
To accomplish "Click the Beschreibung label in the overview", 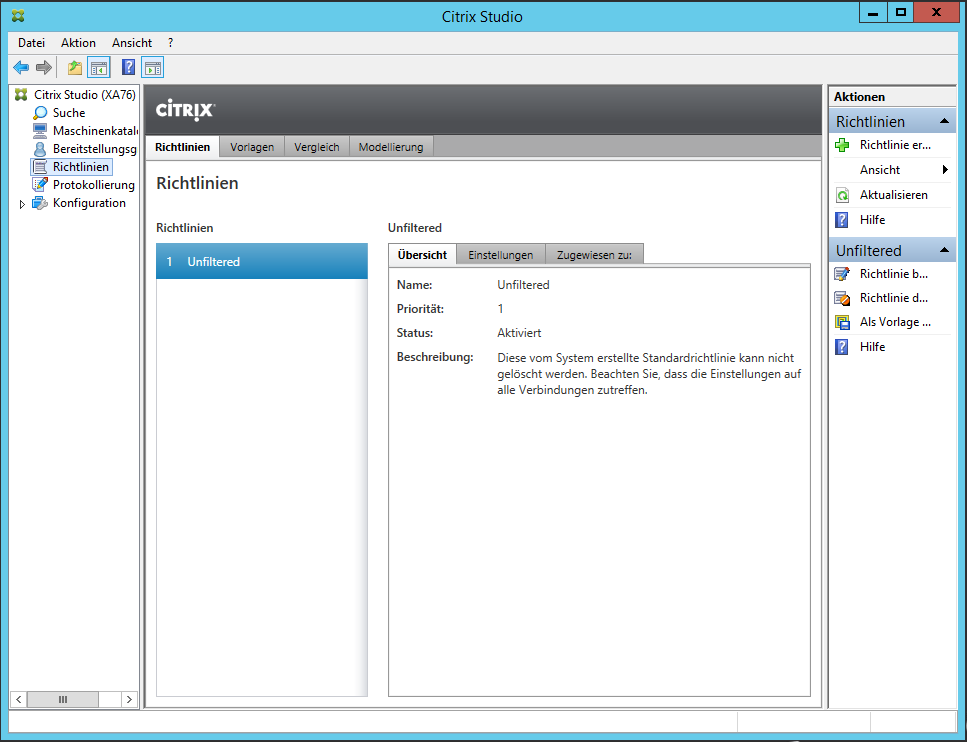I will tap(435, 357).
